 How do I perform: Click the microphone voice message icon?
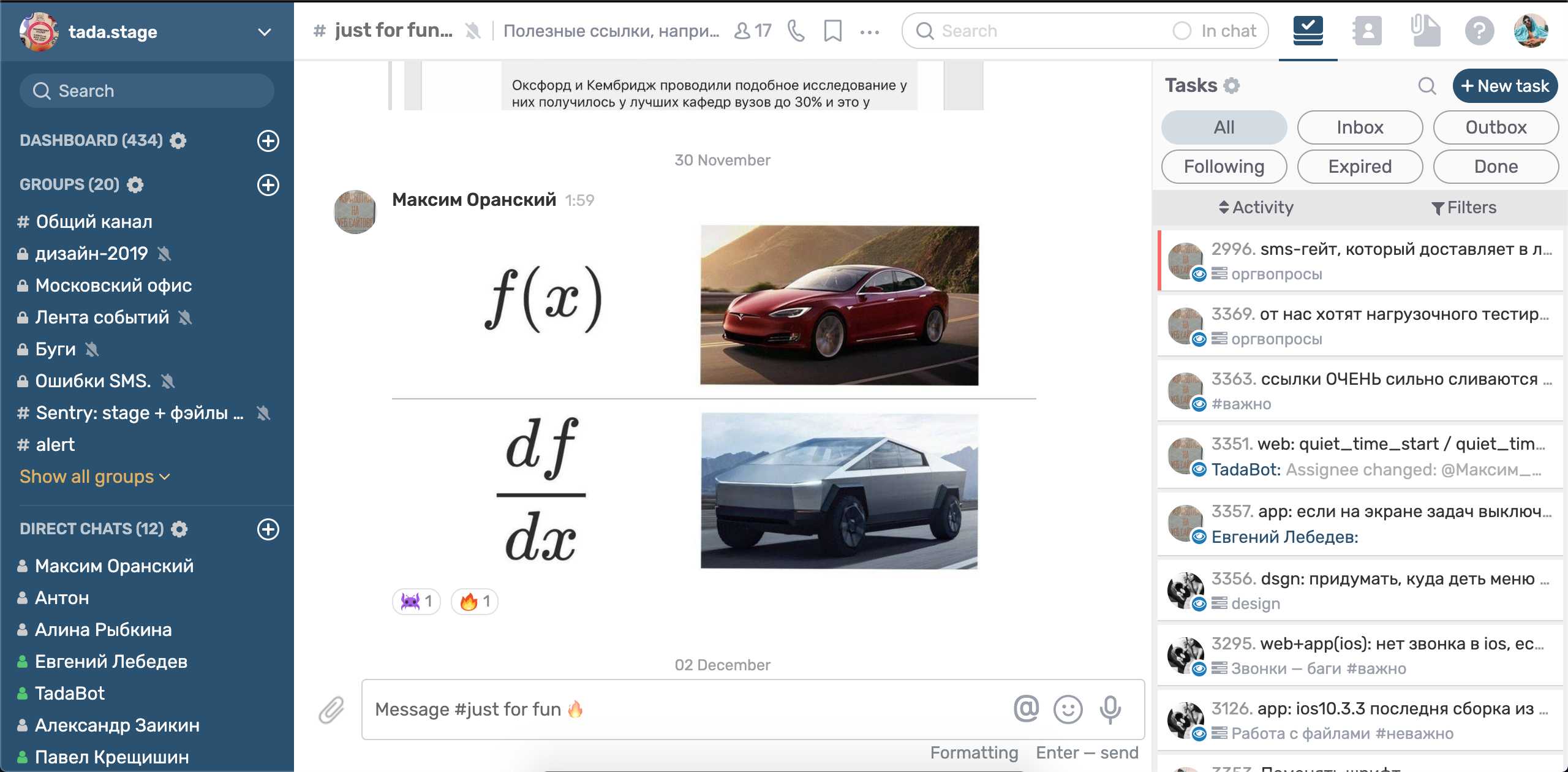click(1110, 710)
